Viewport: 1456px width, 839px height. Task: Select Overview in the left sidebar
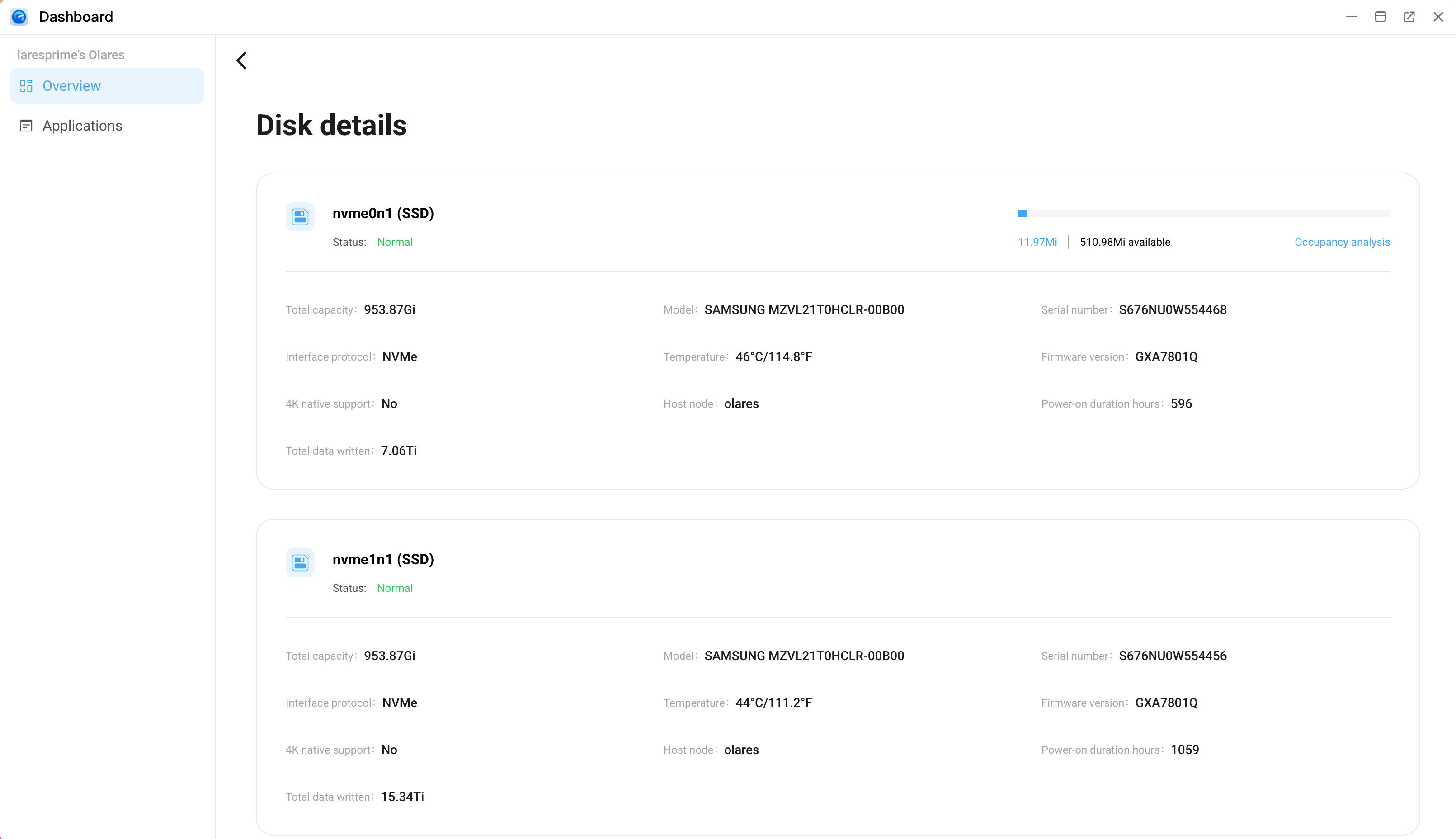pyautogui.click(x=71, y=85)
